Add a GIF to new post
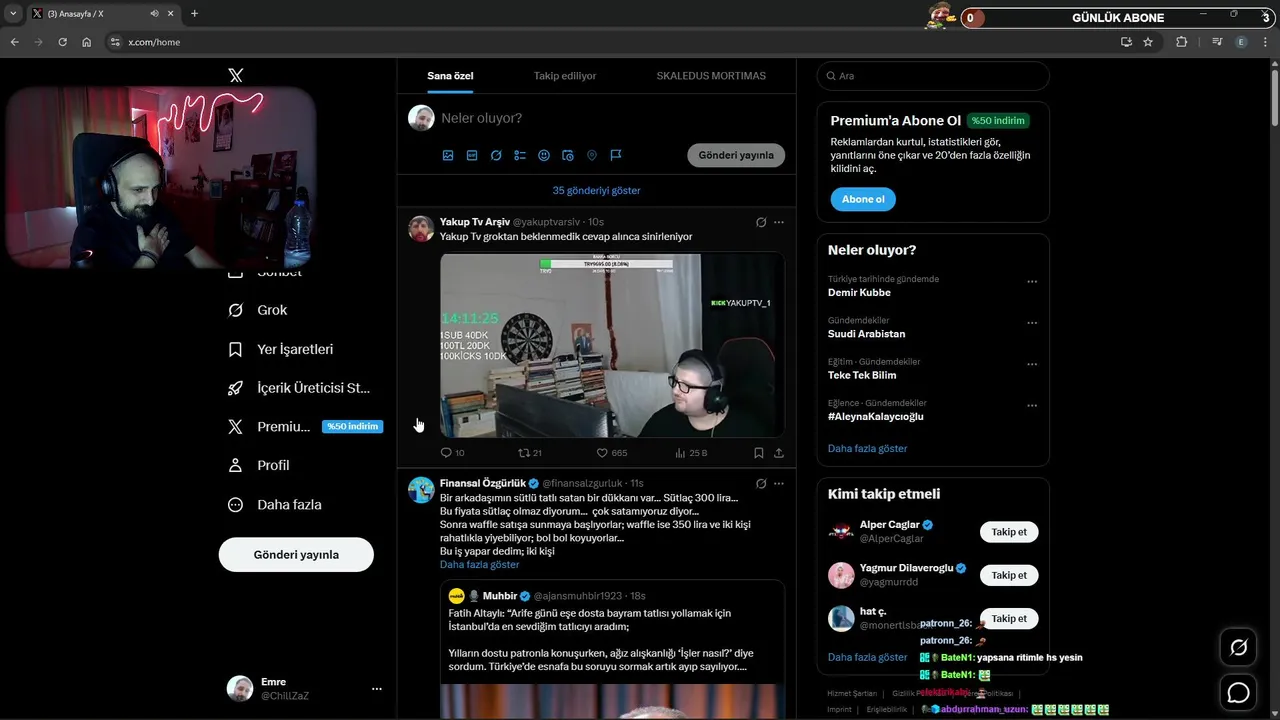The height and width of the screenshot is (720, 1280). click(x=472, y=155)
